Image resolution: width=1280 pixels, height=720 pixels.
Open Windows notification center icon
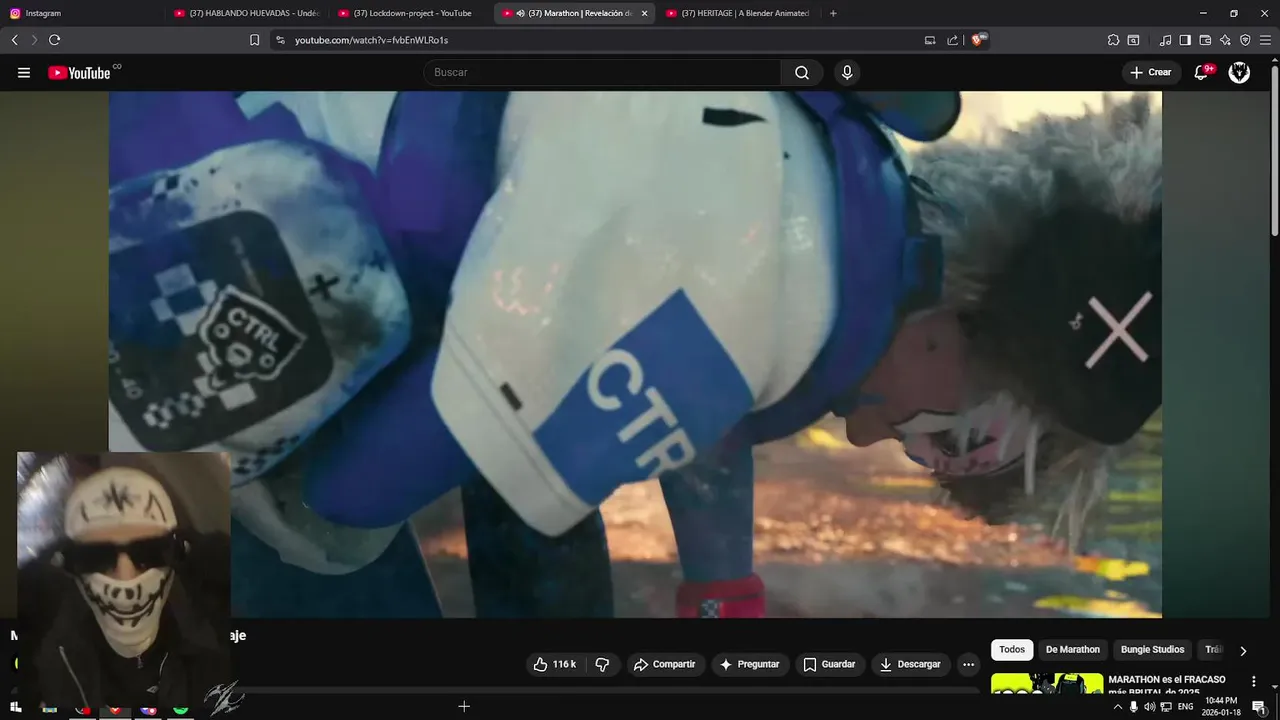coord(1258,707)
